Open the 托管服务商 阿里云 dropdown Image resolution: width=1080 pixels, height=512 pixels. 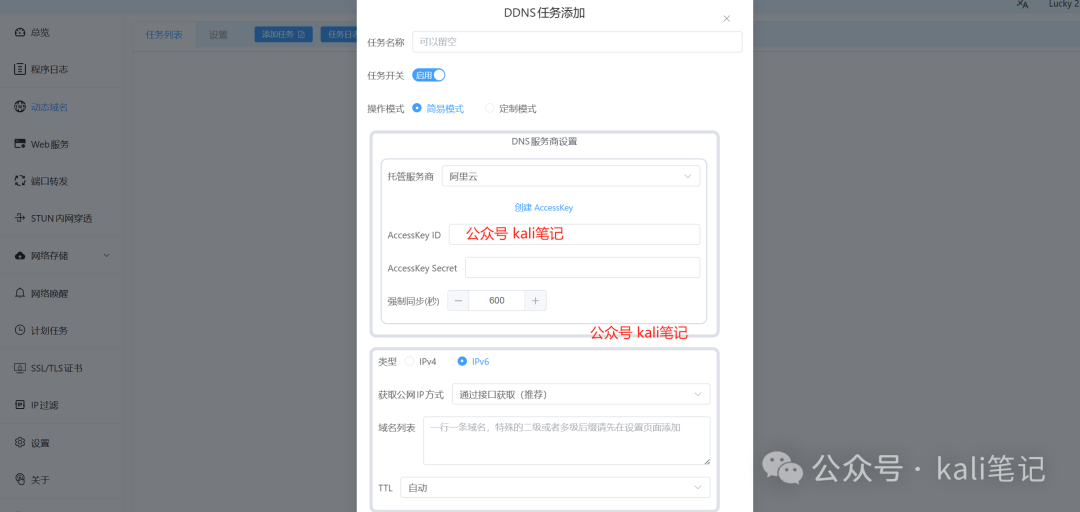click(570, 176)
